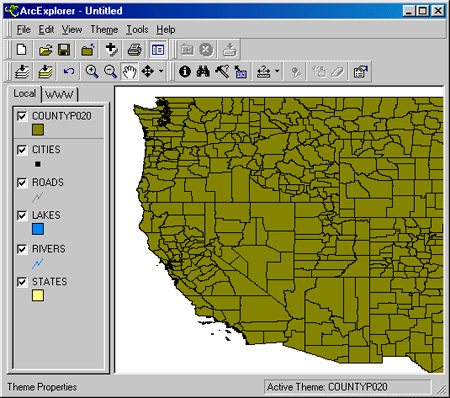Viewport: 450px width, 398px height.
Task: Select the Pan hand tool
Action: click(129, 71)
